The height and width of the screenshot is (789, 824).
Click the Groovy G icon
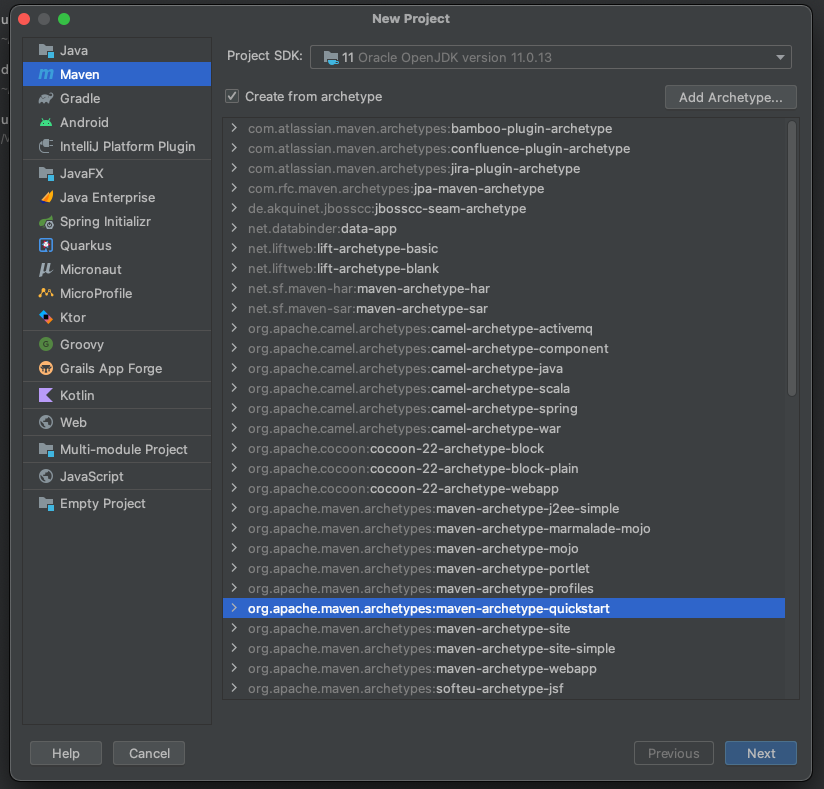click(x=46, y=344)
